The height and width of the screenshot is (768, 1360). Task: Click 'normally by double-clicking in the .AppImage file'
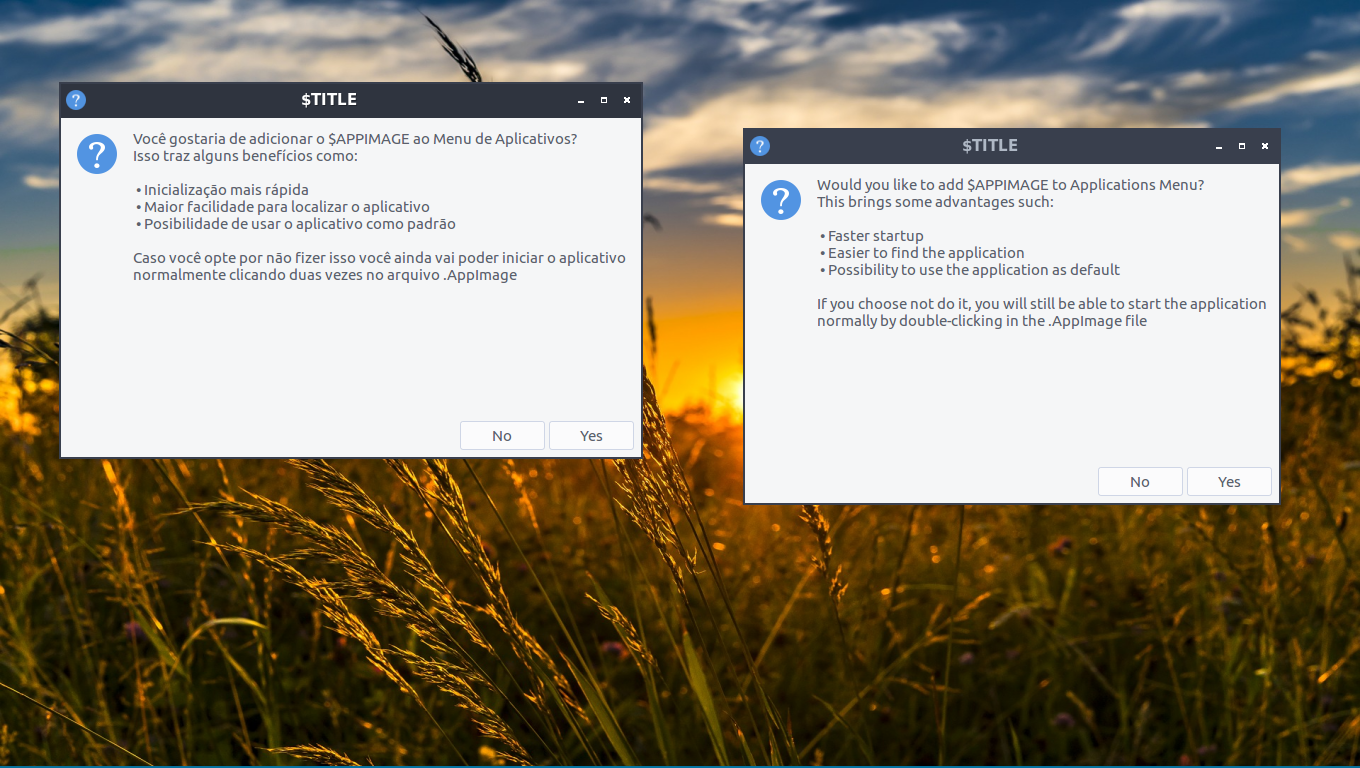tap(982, 321)
